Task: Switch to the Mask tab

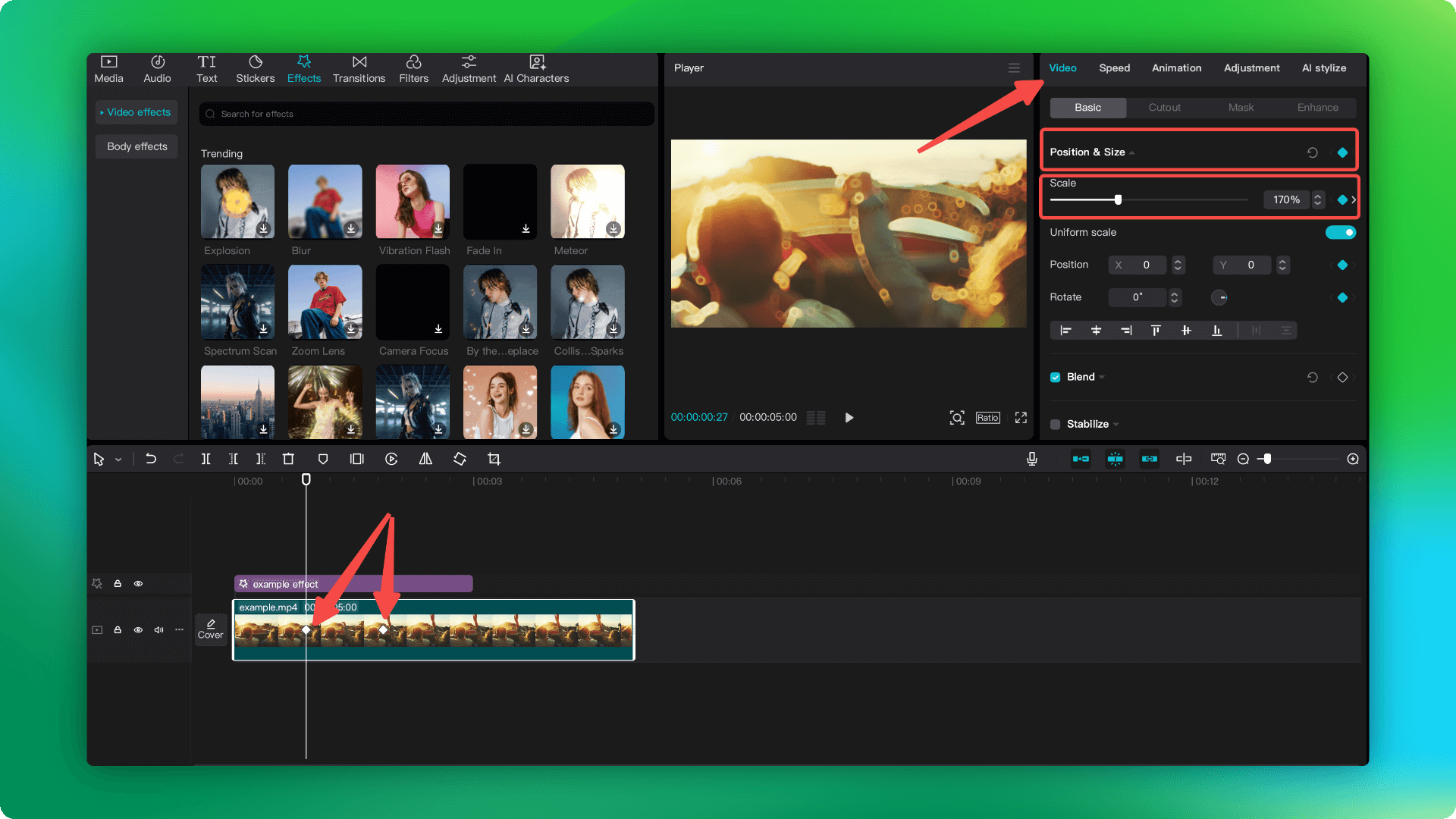Action: [x=1241, y=107]
